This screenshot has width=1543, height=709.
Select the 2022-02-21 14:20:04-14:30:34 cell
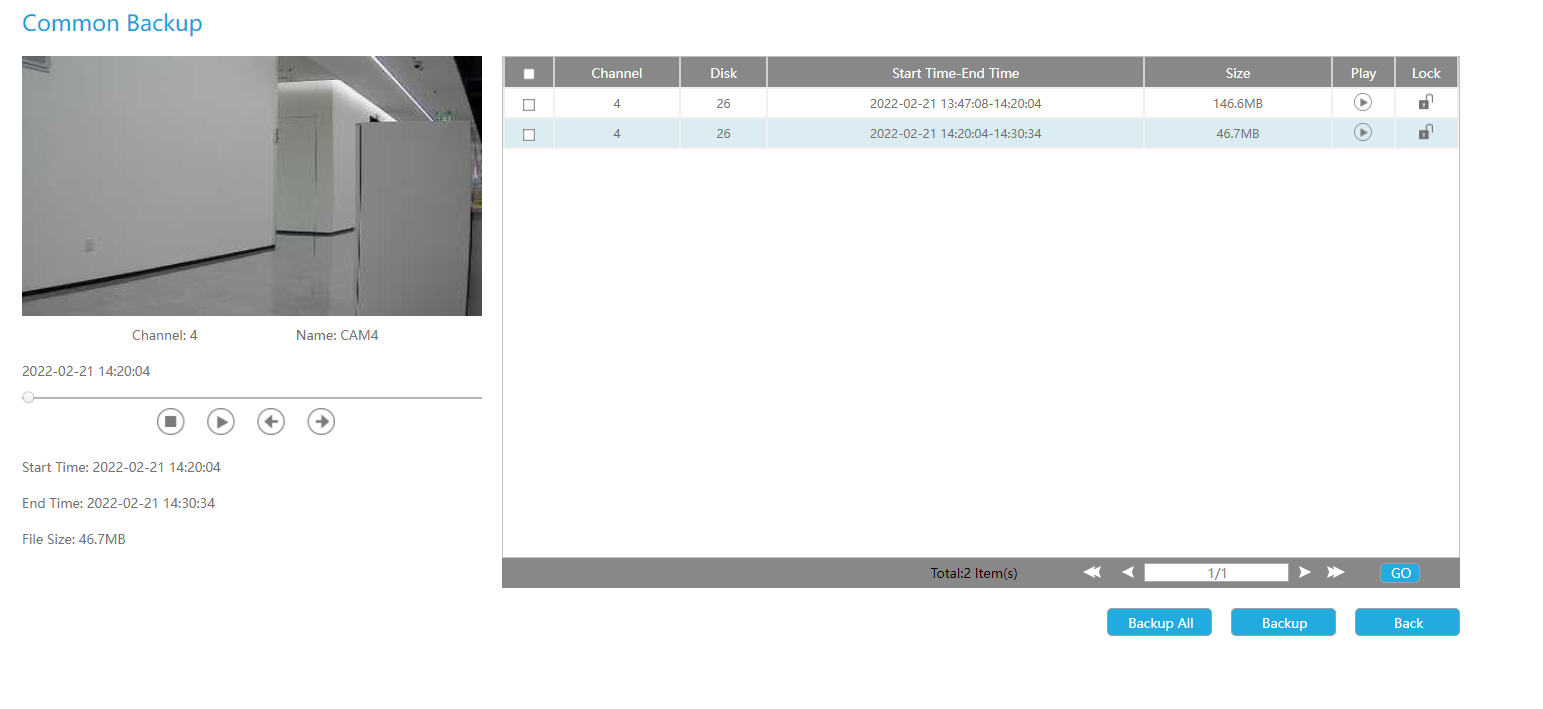(956, 133)
